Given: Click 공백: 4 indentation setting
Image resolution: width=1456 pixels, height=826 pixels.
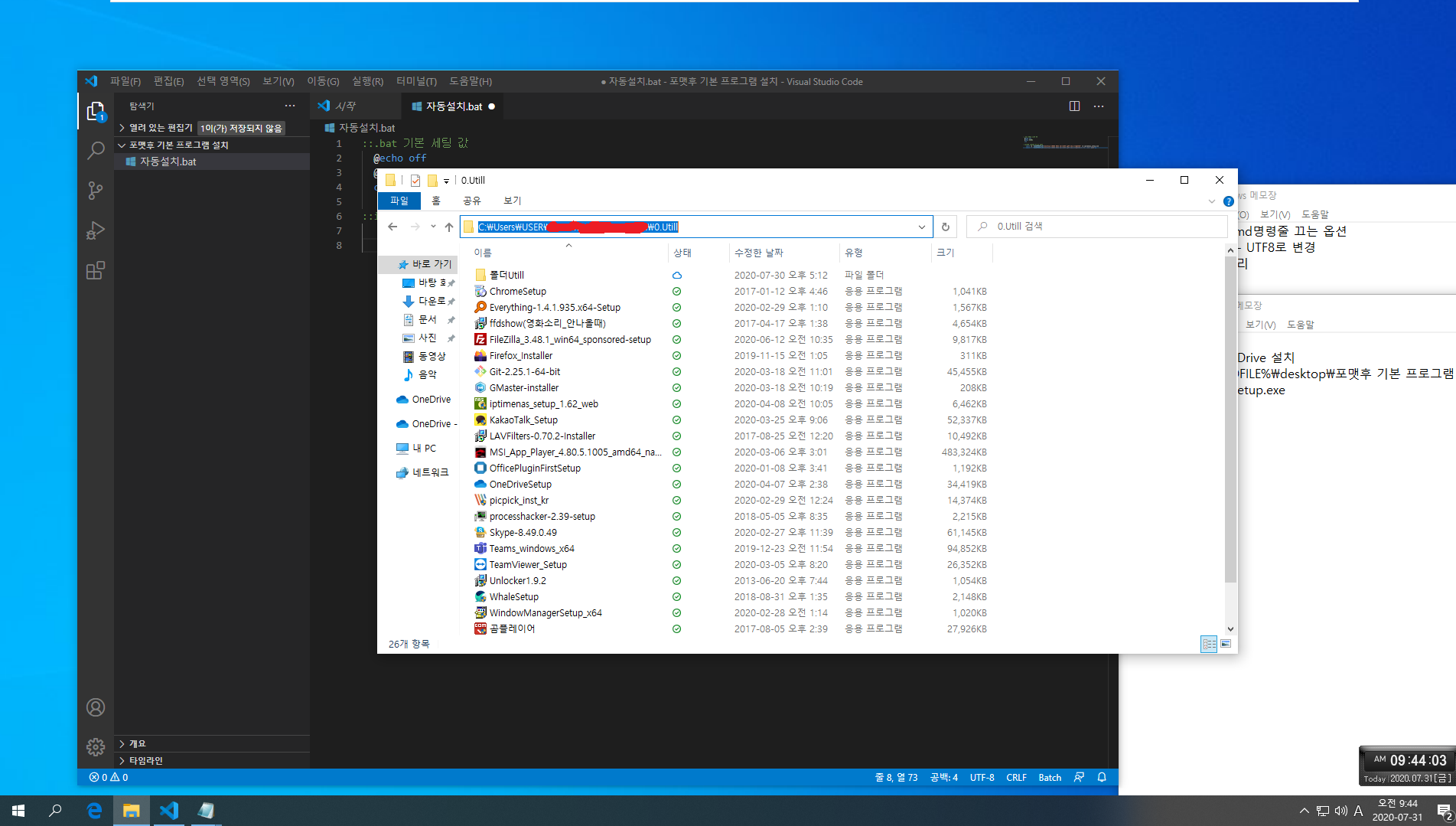Looking at the screenshot, I should coord(943,777).
